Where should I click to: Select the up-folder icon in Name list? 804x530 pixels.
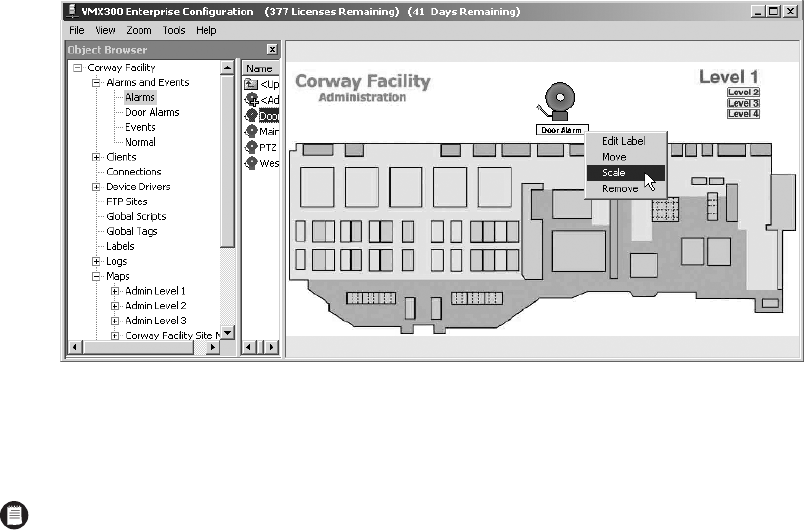[x=251, y=84]
